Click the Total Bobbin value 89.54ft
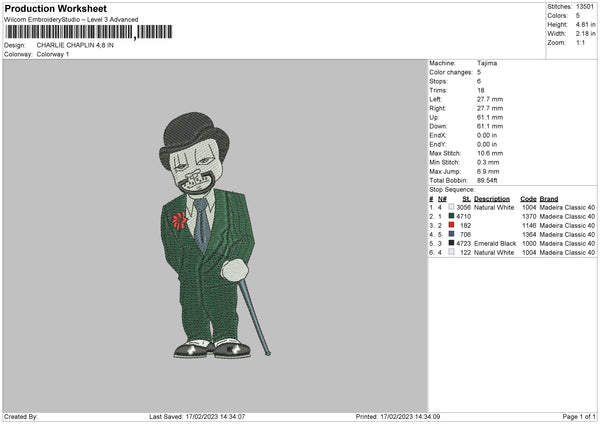This screenshot has height=424, width=600. [x=487, y=181]
